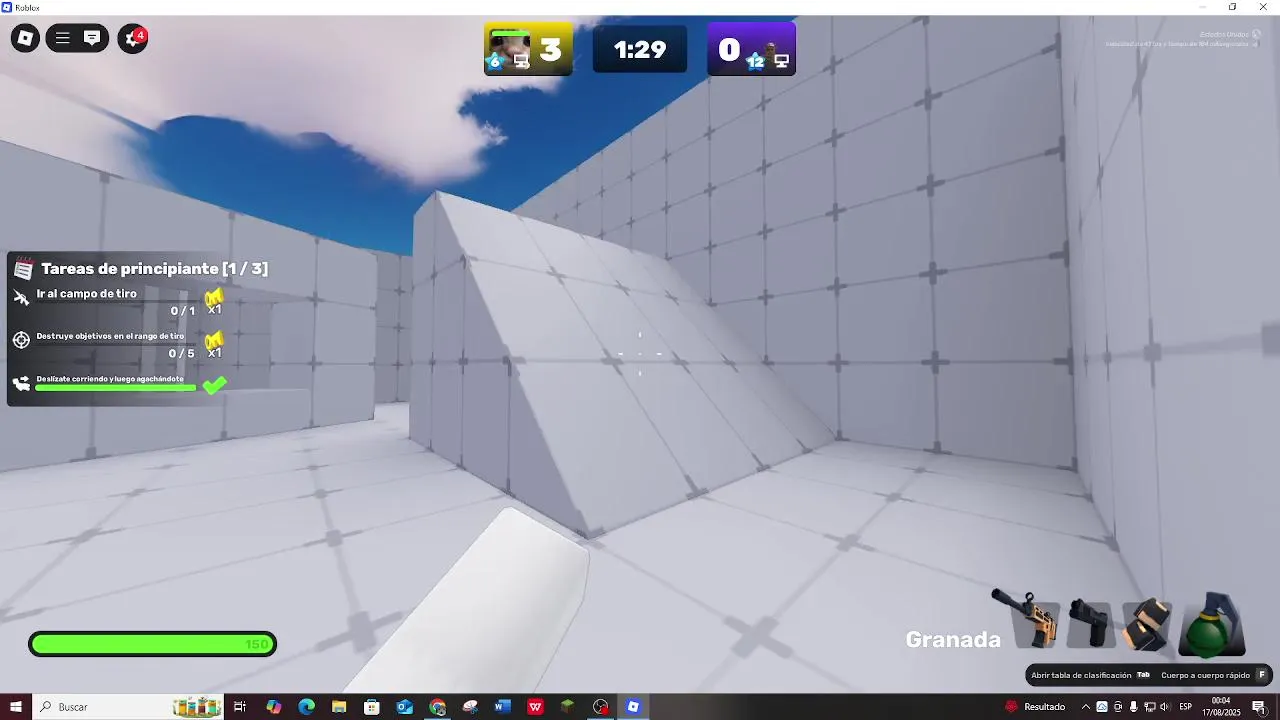The width and height of the screenshot is (1280, 720).
Task: Click the 'Resultado' news item in taskbar
Action: coord(1035,707)
